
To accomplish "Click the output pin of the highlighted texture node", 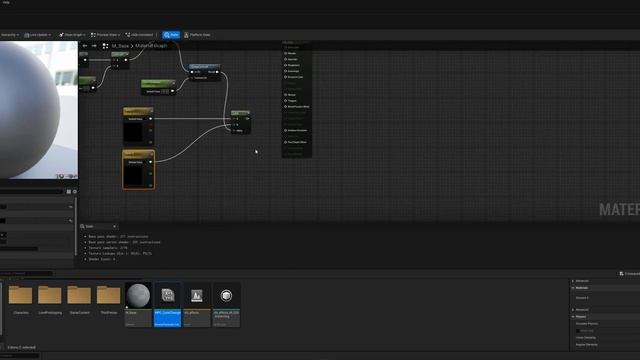I will (x=151, y=162).
